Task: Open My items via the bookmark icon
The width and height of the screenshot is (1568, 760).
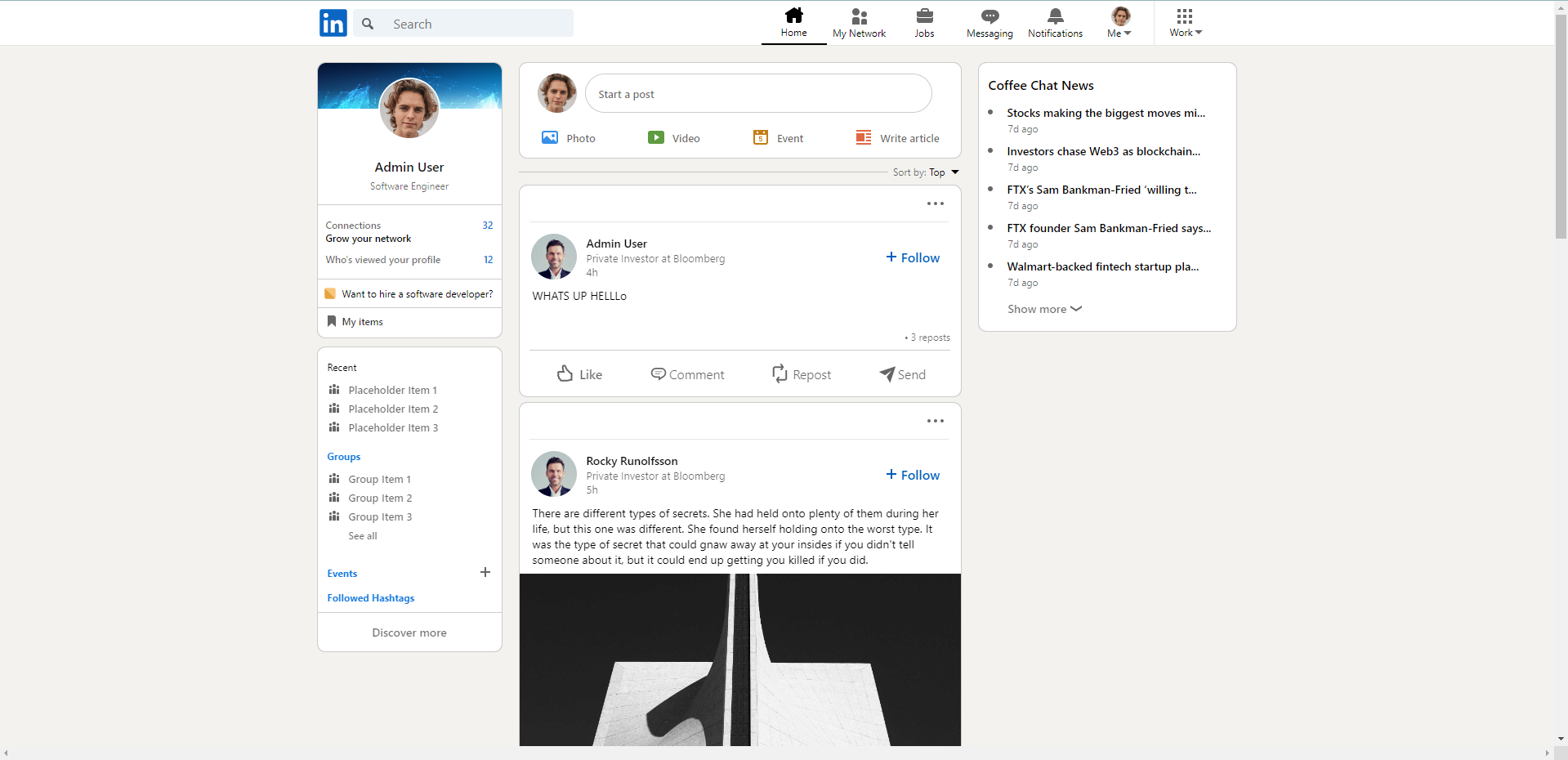Action: point(331,321)
